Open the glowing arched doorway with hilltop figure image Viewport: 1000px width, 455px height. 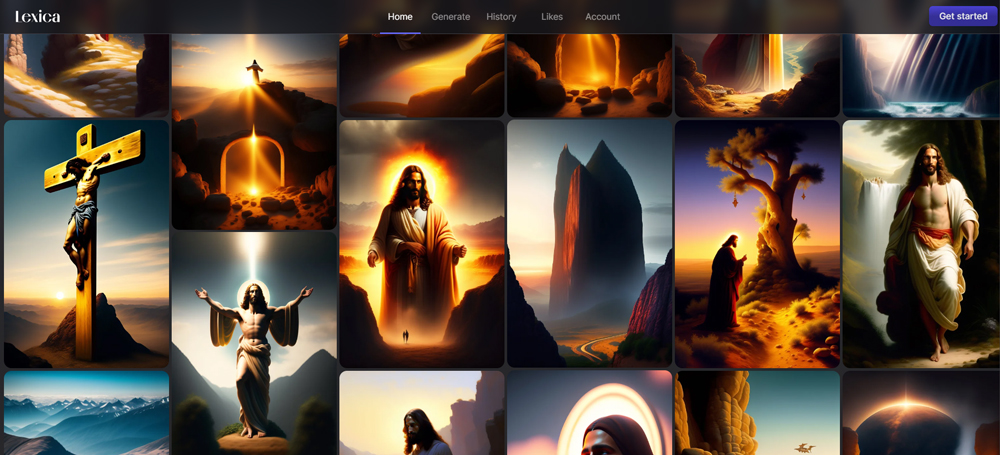(x=254, y=131)
